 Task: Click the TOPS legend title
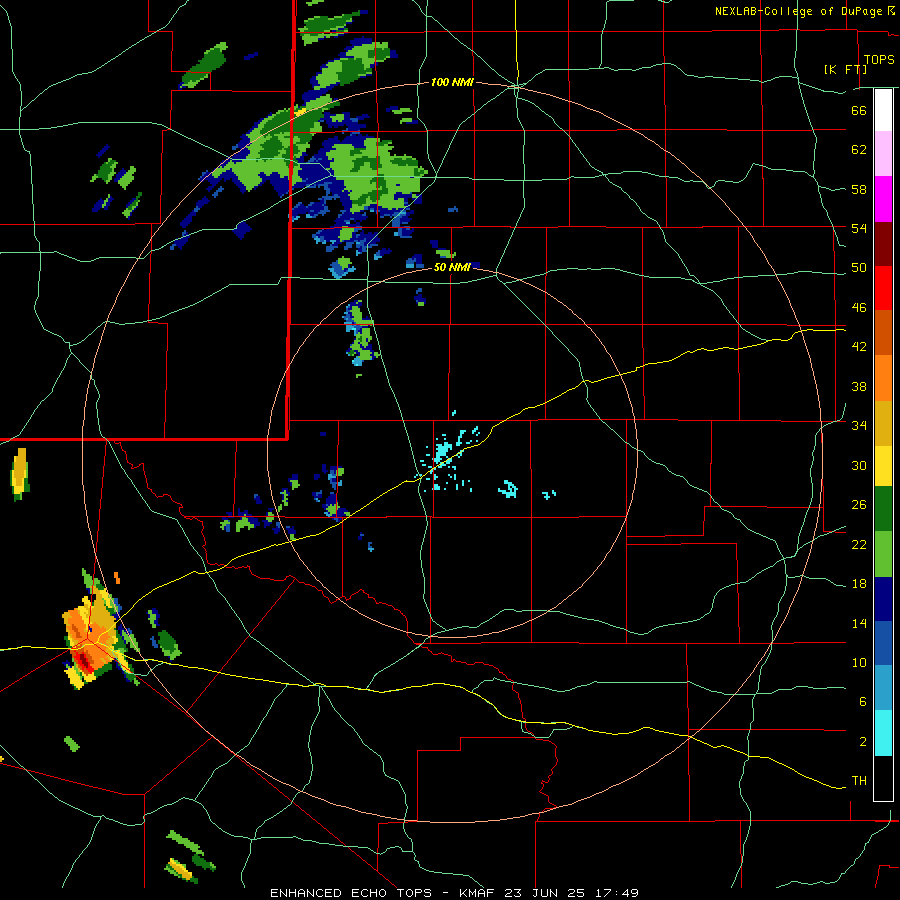(879, 59)
